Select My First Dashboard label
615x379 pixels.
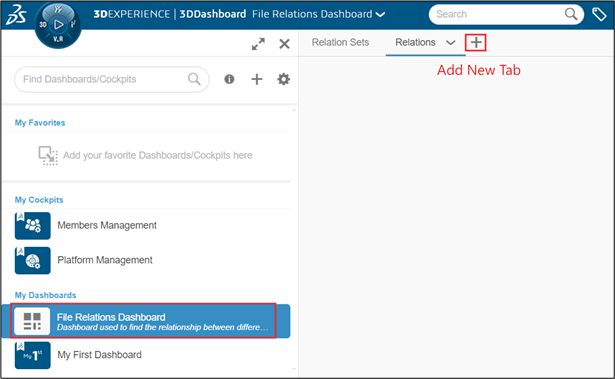(x=99, y=355)
